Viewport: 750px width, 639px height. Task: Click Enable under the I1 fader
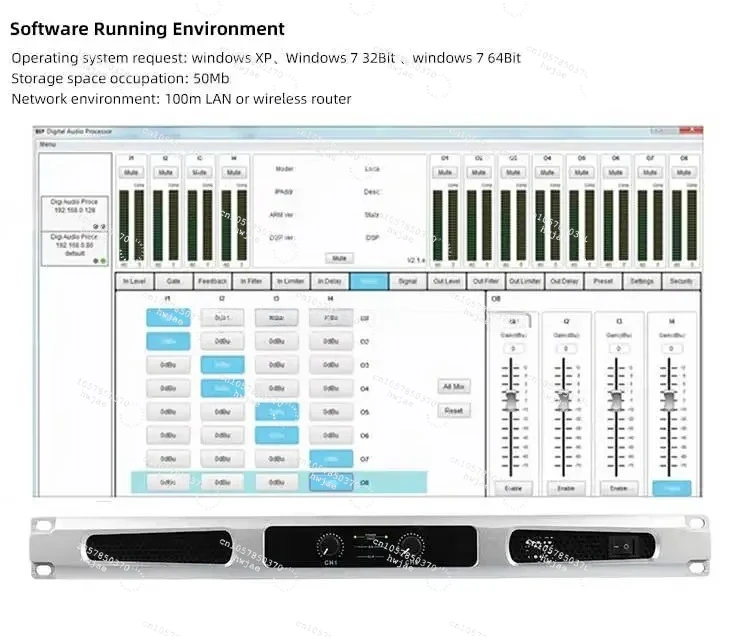513,488
